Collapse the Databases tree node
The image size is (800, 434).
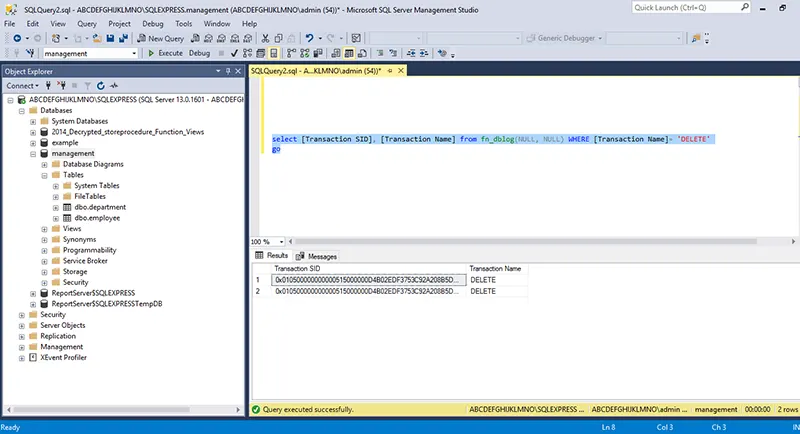pos(21,111)
